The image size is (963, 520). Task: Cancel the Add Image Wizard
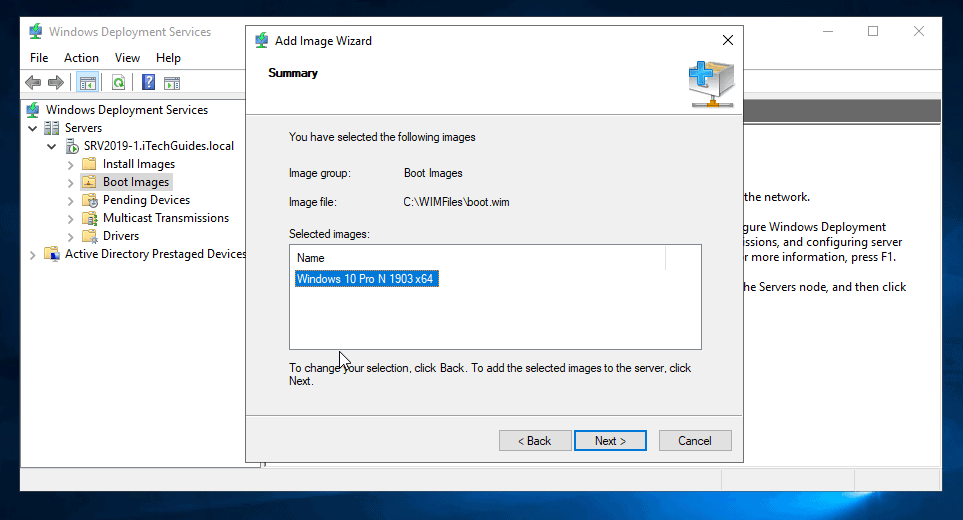694,441
